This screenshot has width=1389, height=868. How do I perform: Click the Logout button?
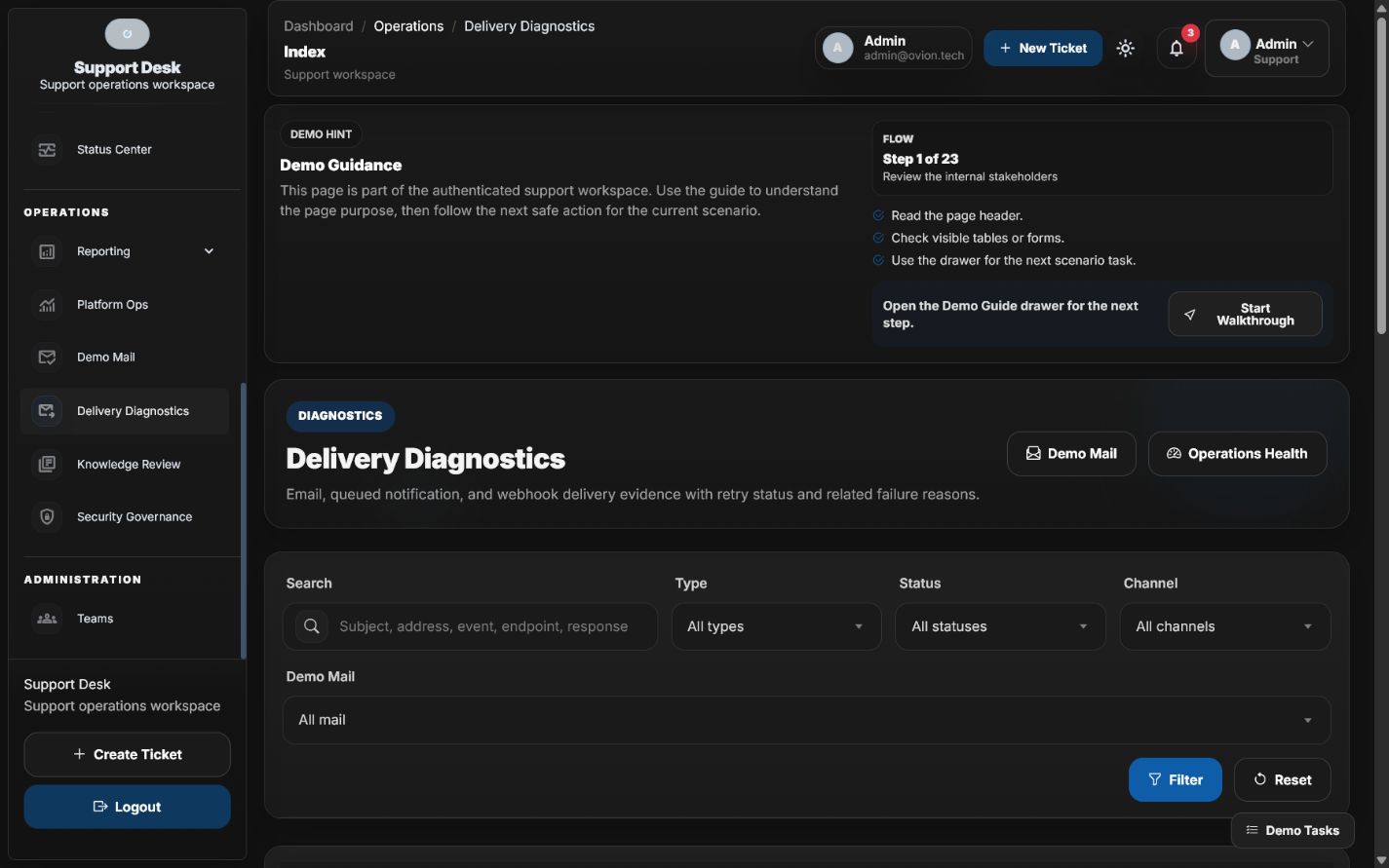(x=127, y=807)
